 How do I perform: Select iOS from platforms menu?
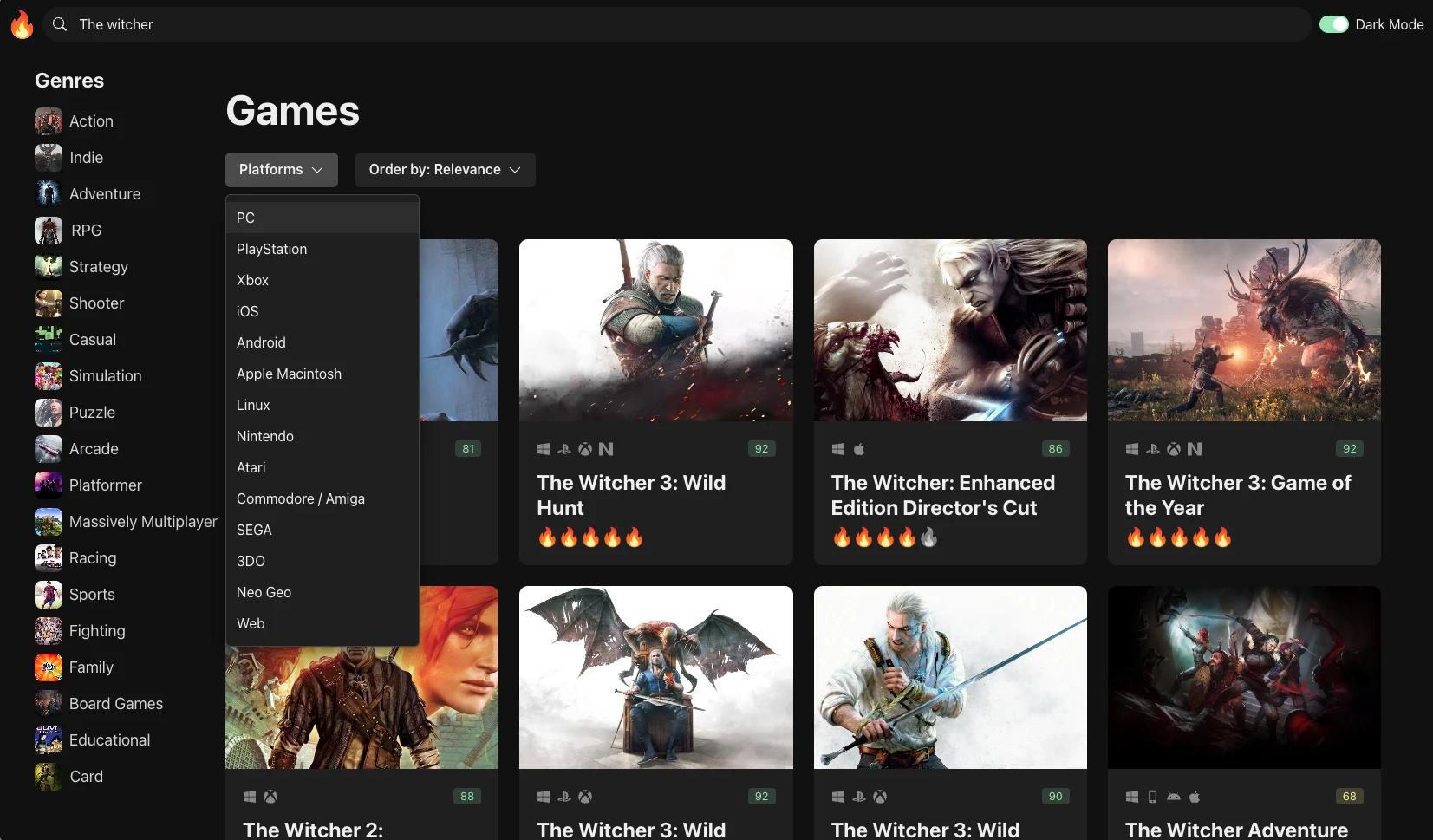pos(322,311)
